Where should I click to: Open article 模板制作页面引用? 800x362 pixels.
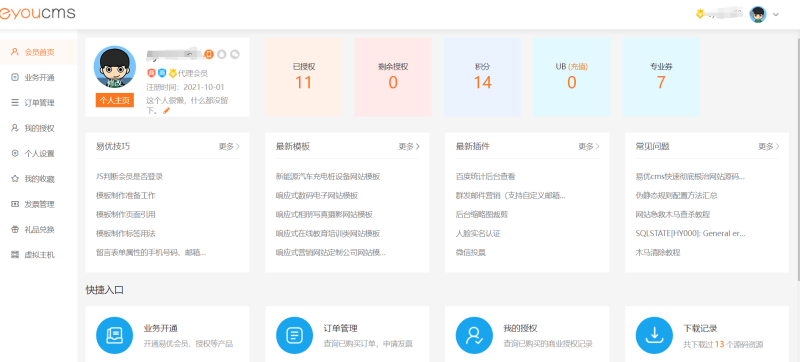(126, 214)
